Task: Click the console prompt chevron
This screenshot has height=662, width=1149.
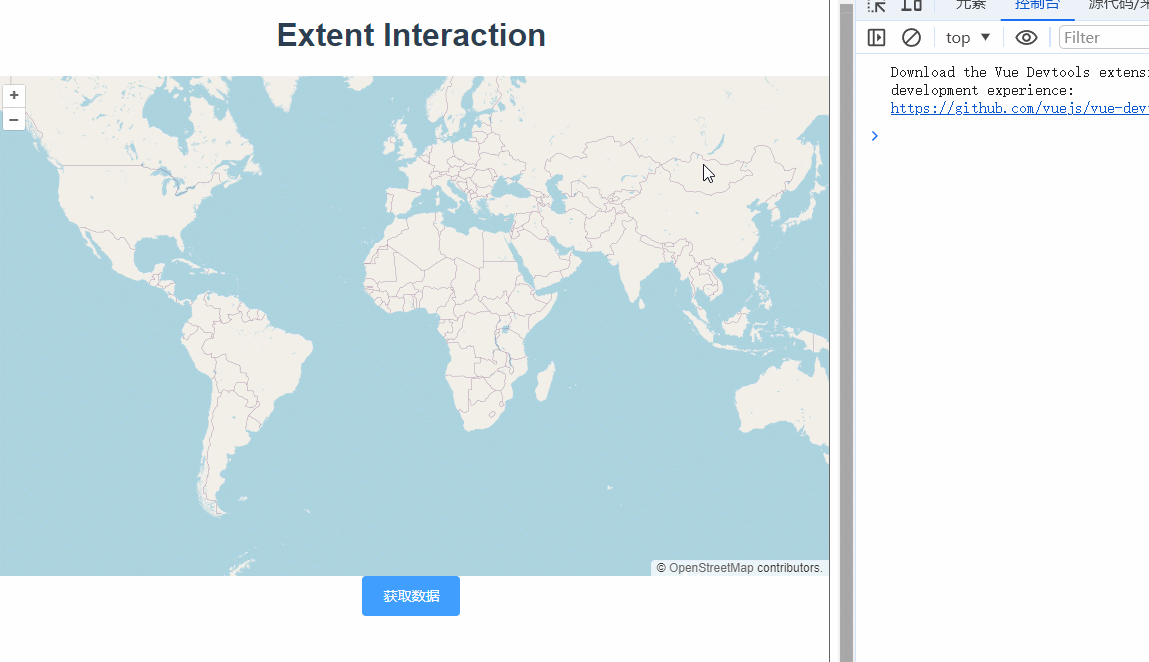Action: pos(874,136)
